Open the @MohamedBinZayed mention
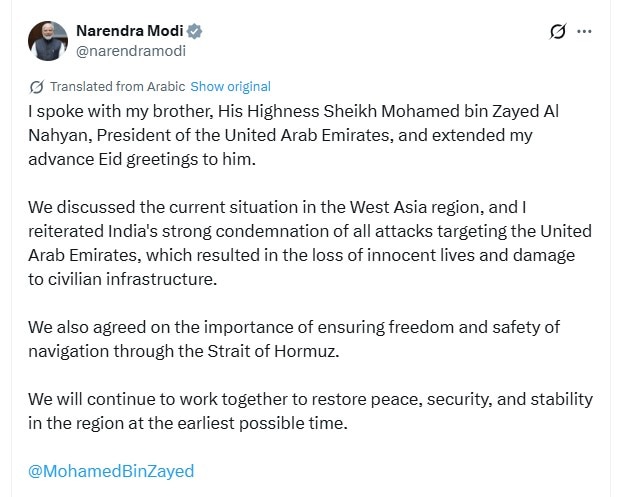Image resolution: width=620 pixels, height=497 pixels. 111,470
